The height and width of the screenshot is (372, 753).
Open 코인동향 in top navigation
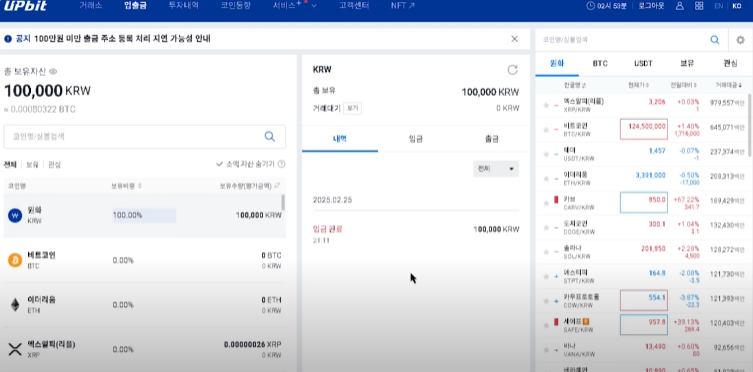click(235, 6)
